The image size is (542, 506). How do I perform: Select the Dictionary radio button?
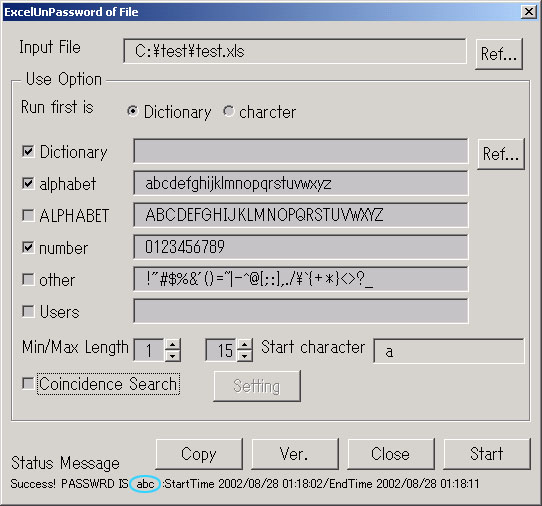click(x=132, y=111)
